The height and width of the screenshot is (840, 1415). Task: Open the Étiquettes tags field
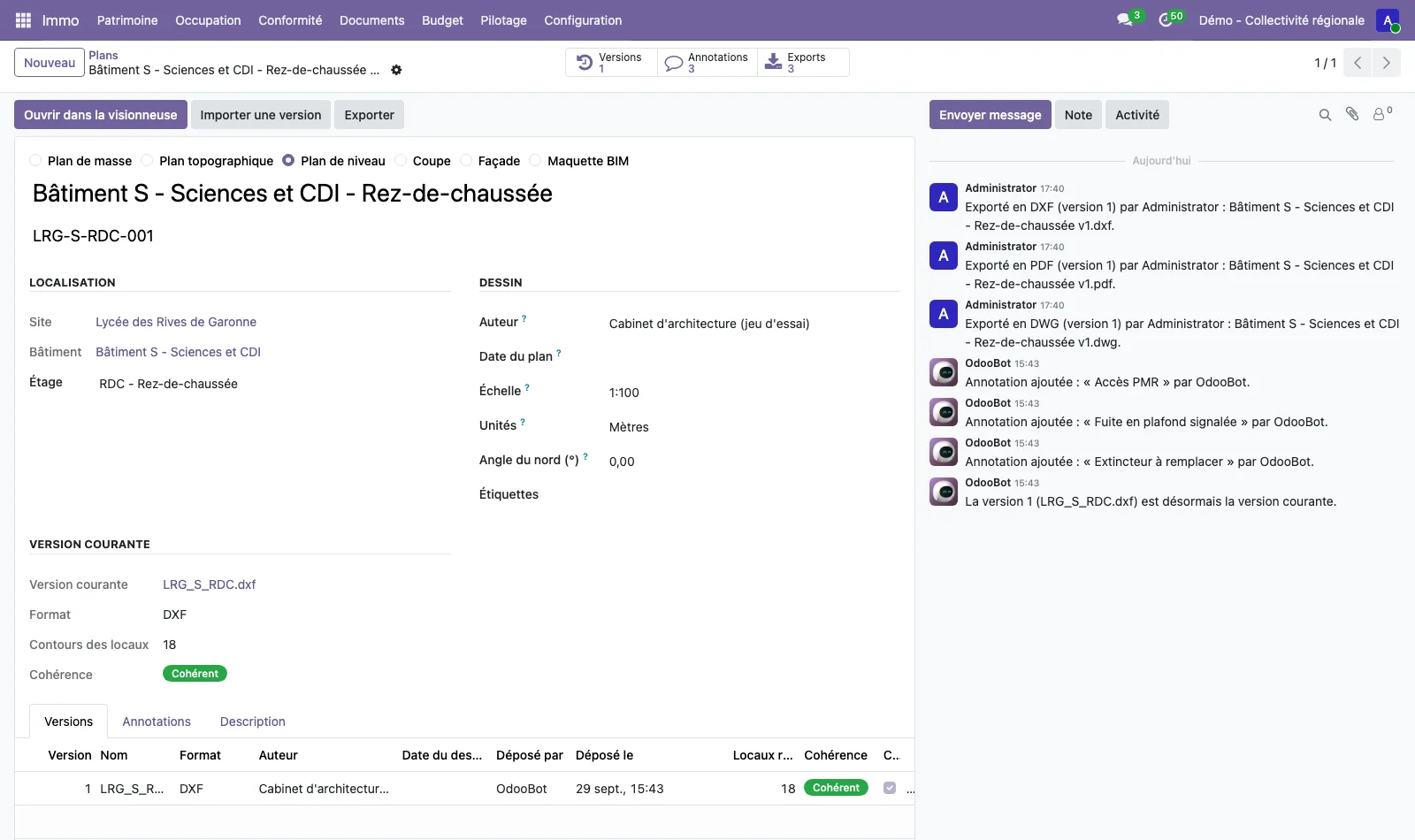pyautogui.click(x=753, y=495)
